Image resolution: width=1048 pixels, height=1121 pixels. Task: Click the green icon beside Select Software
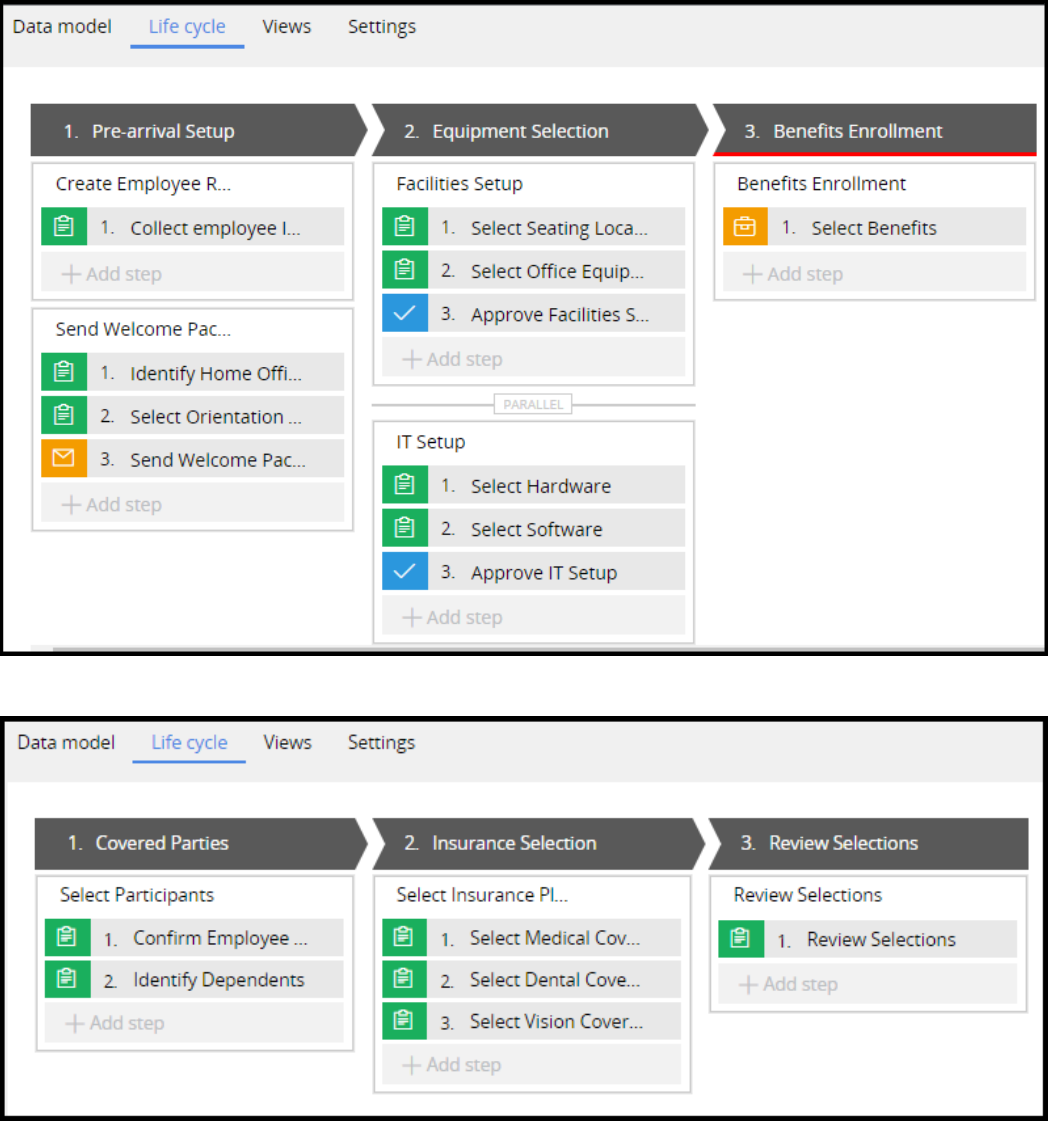click(x=405, y=529)
